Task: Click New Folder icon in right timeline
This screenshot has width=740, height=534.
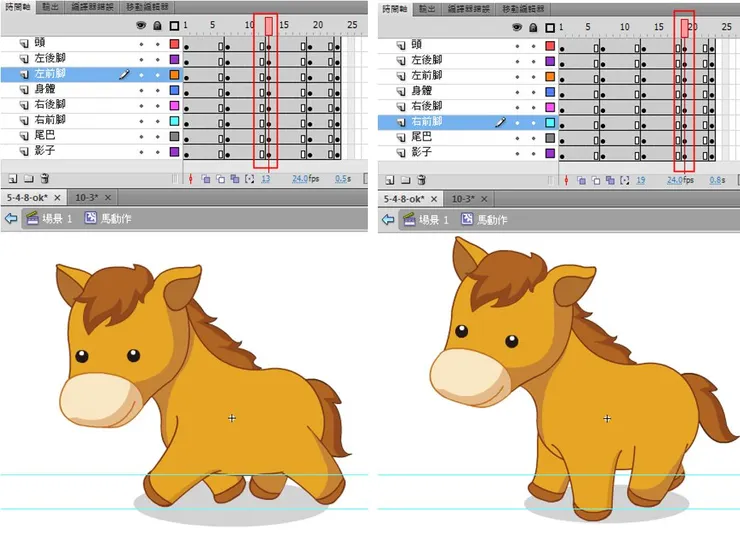Action: [x=405, y=180]
